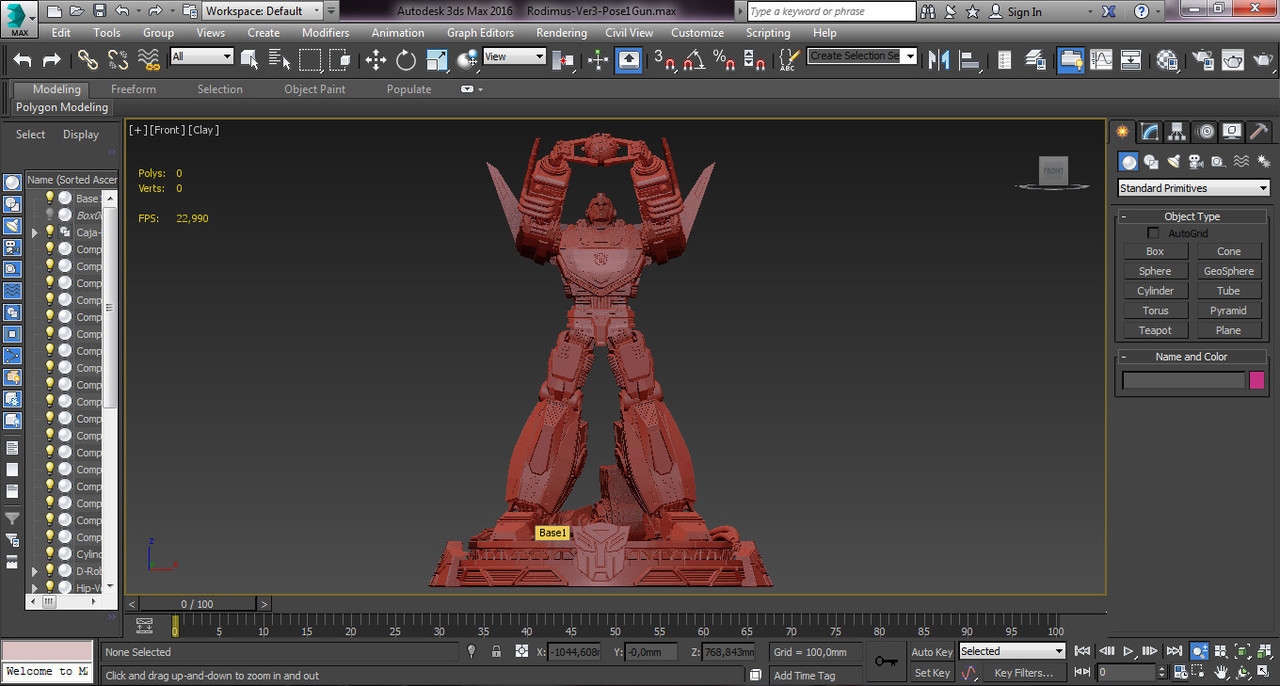Click the magenta object color swatch

(1257, 380)
